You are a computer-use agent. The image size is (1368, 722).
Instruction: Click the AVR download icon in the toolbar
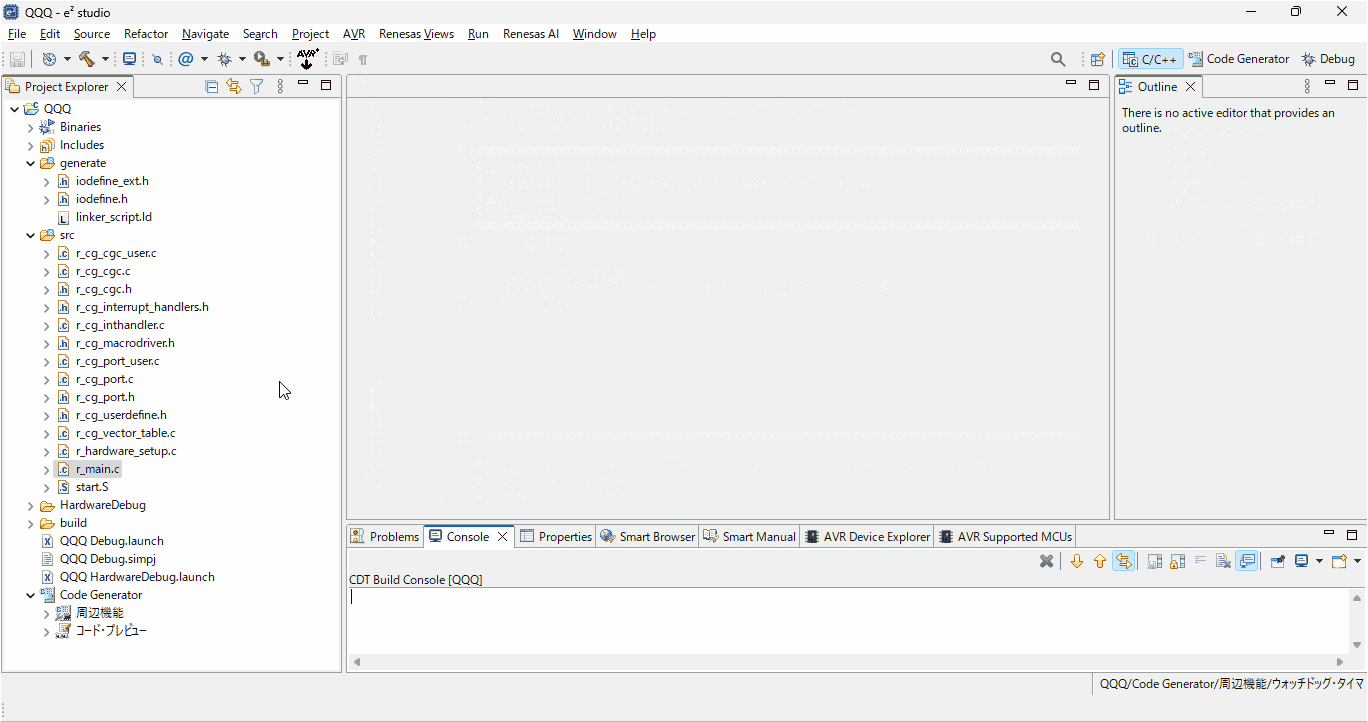coord(307,59)
